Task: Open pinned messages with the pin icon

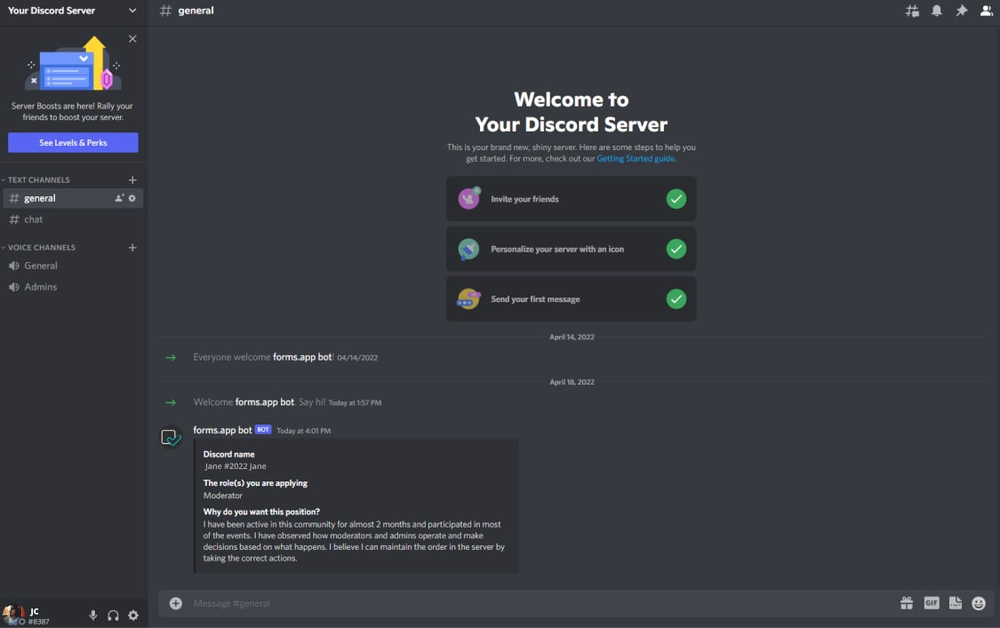Action: point(961,11)
